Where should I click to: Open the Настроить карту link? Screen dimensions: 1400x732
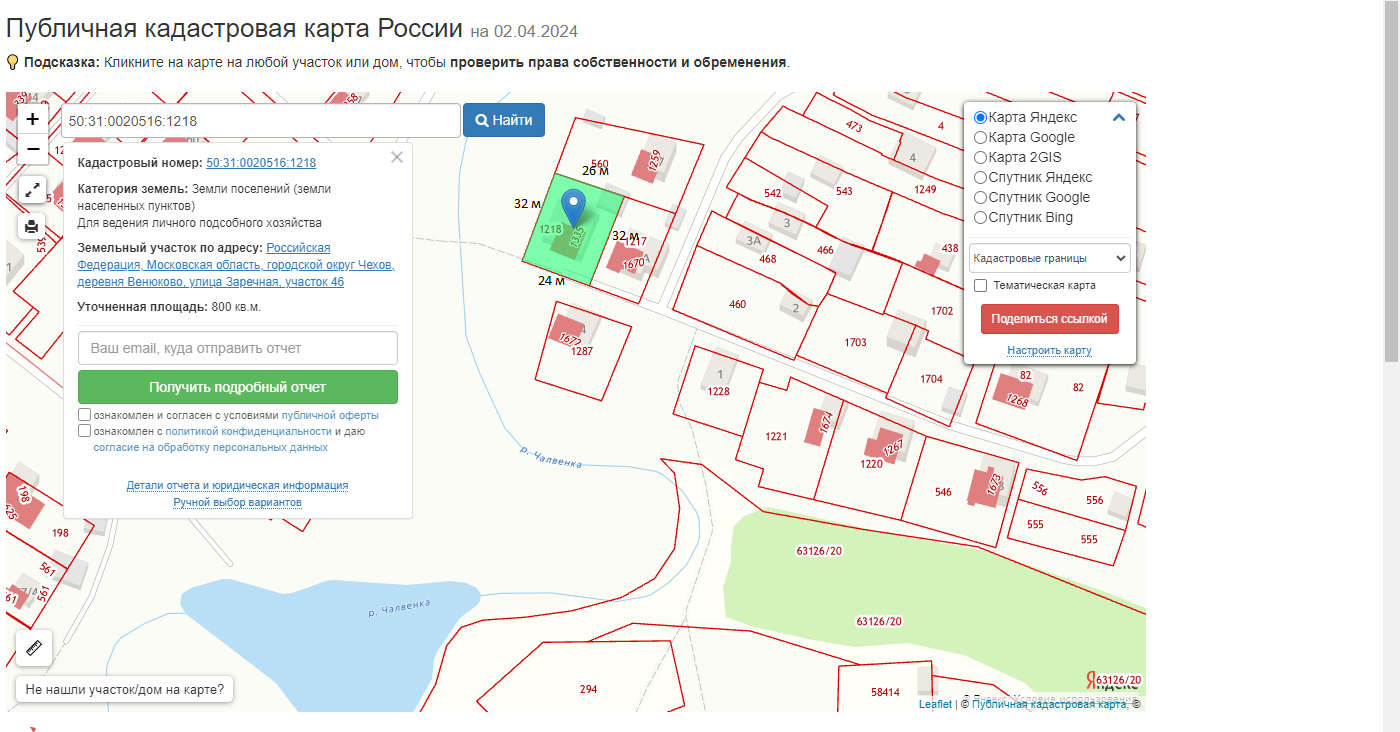point(1049,350)
